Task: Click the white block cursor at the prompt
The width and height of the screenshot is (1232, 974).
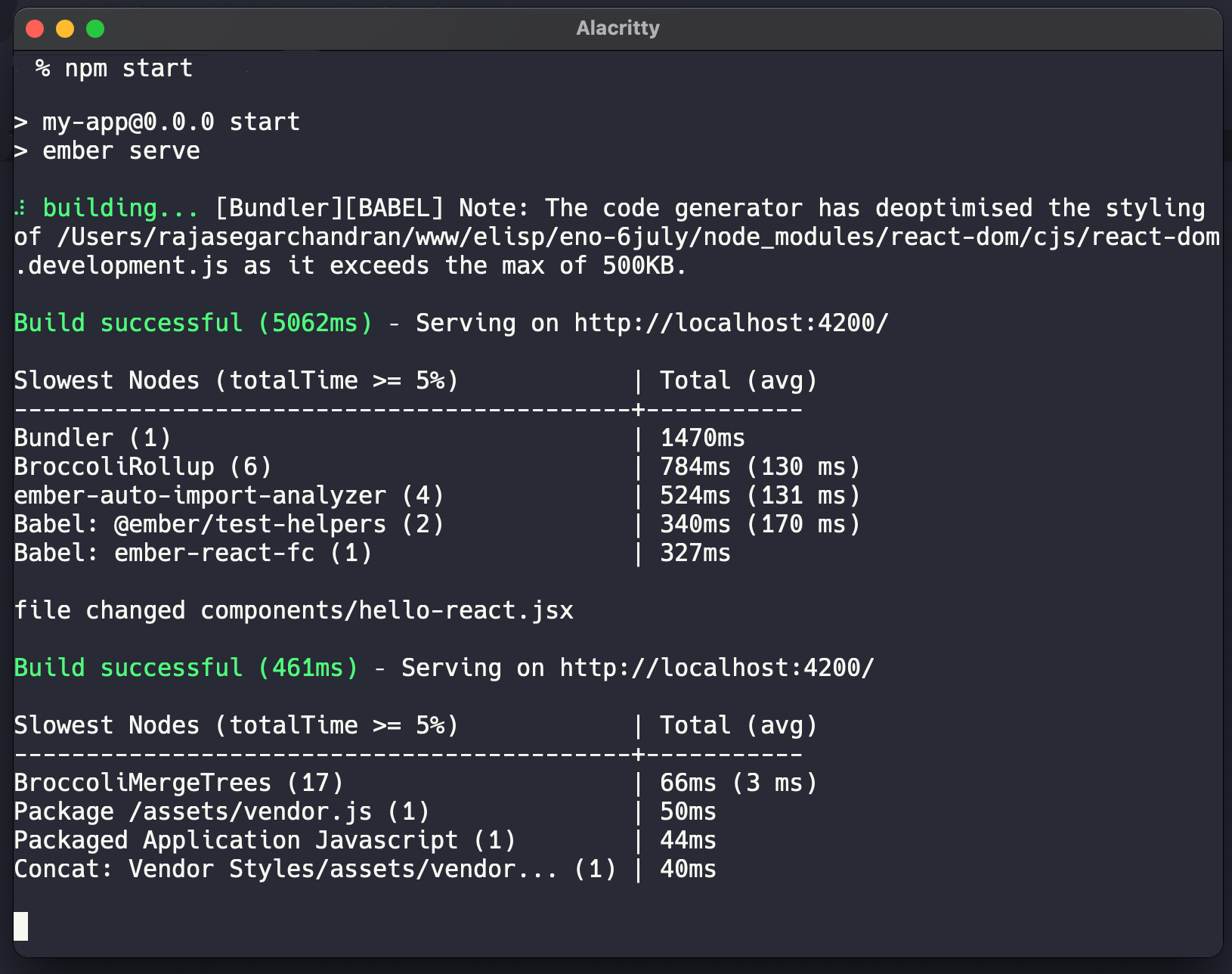Action: 21,926
